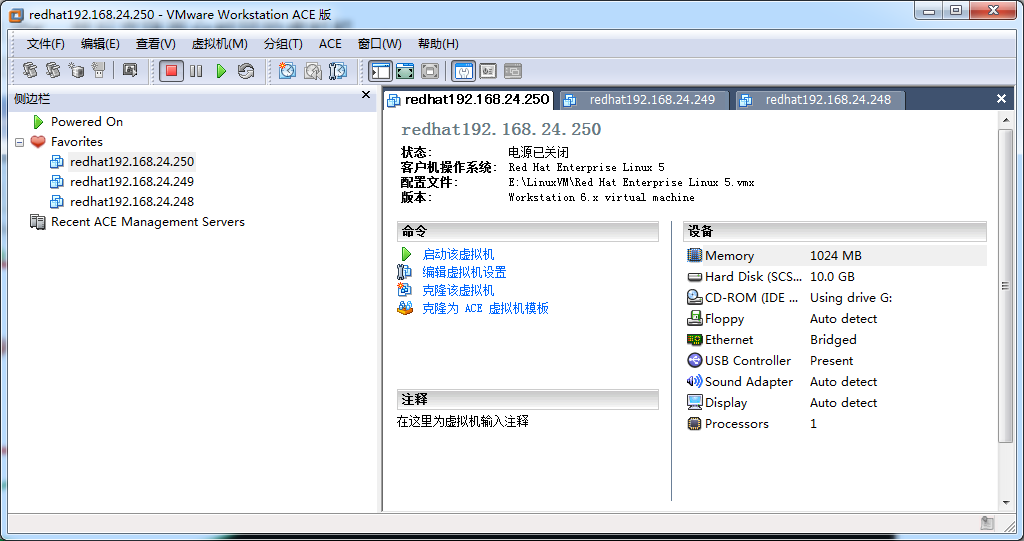Select the Favorites folder in sidebar

(76, 142)
